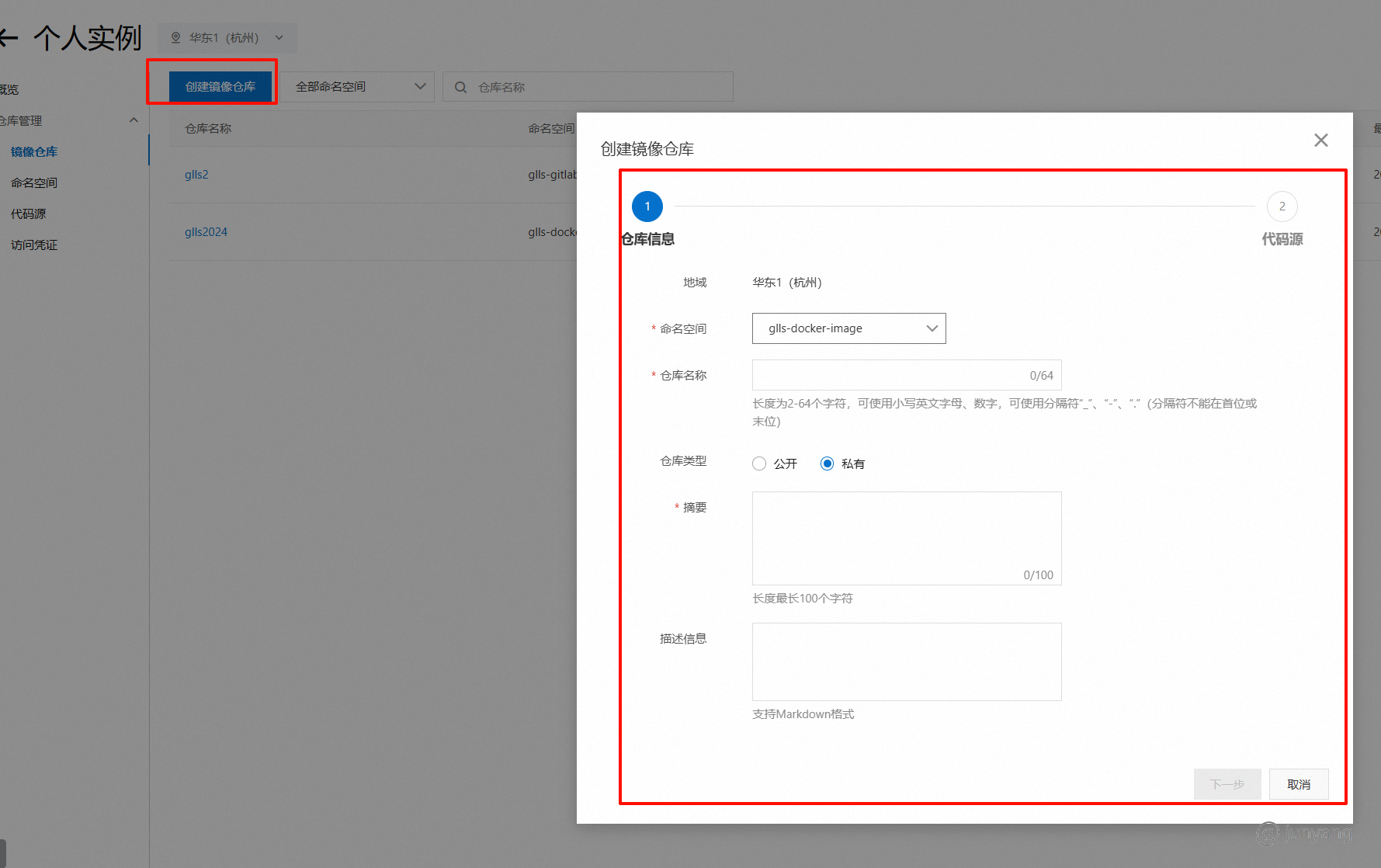Click the 仓库名称 column header

(x=208, y=128)
